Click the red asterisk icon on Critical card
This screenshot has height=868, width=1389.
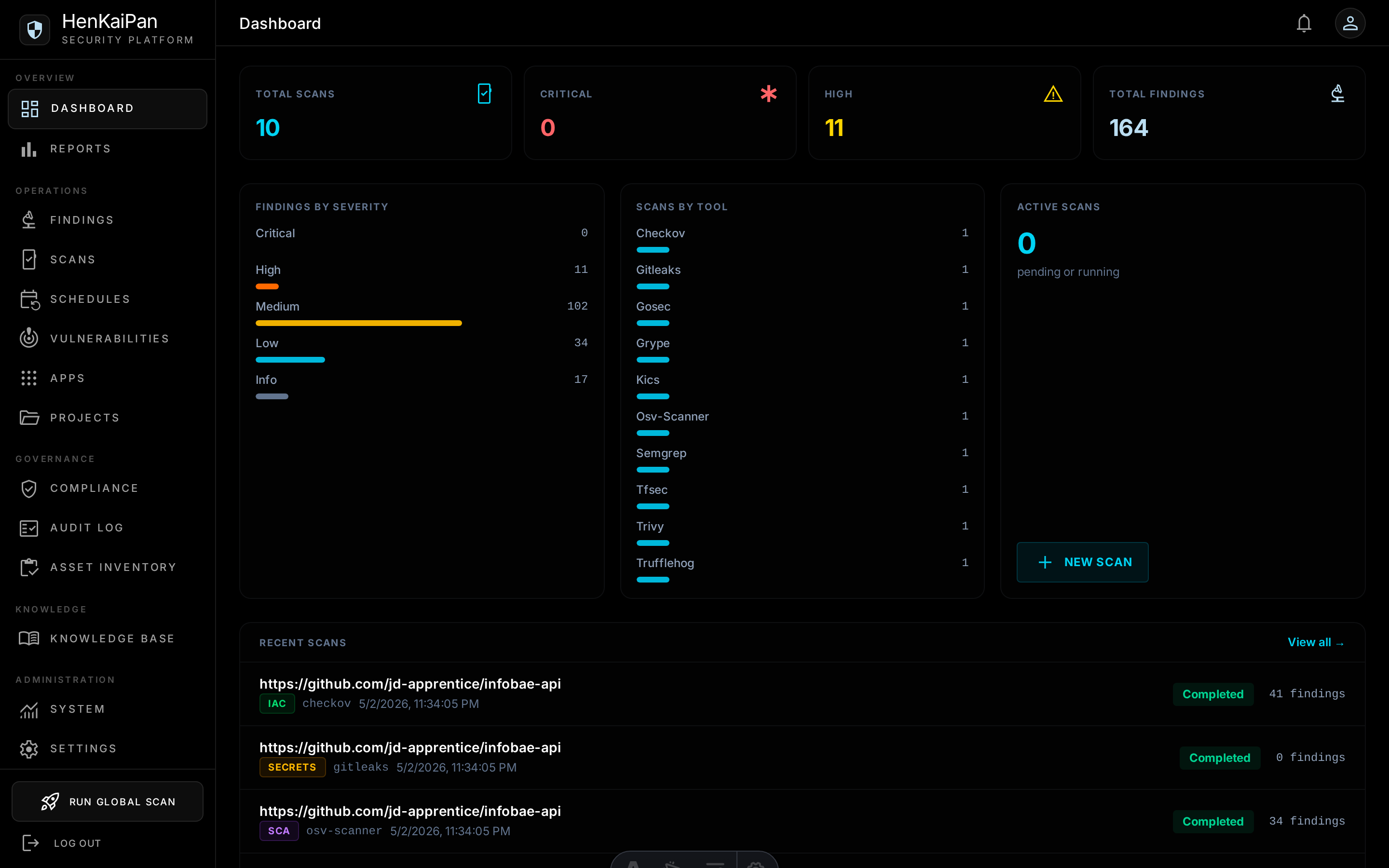(769, 94)
